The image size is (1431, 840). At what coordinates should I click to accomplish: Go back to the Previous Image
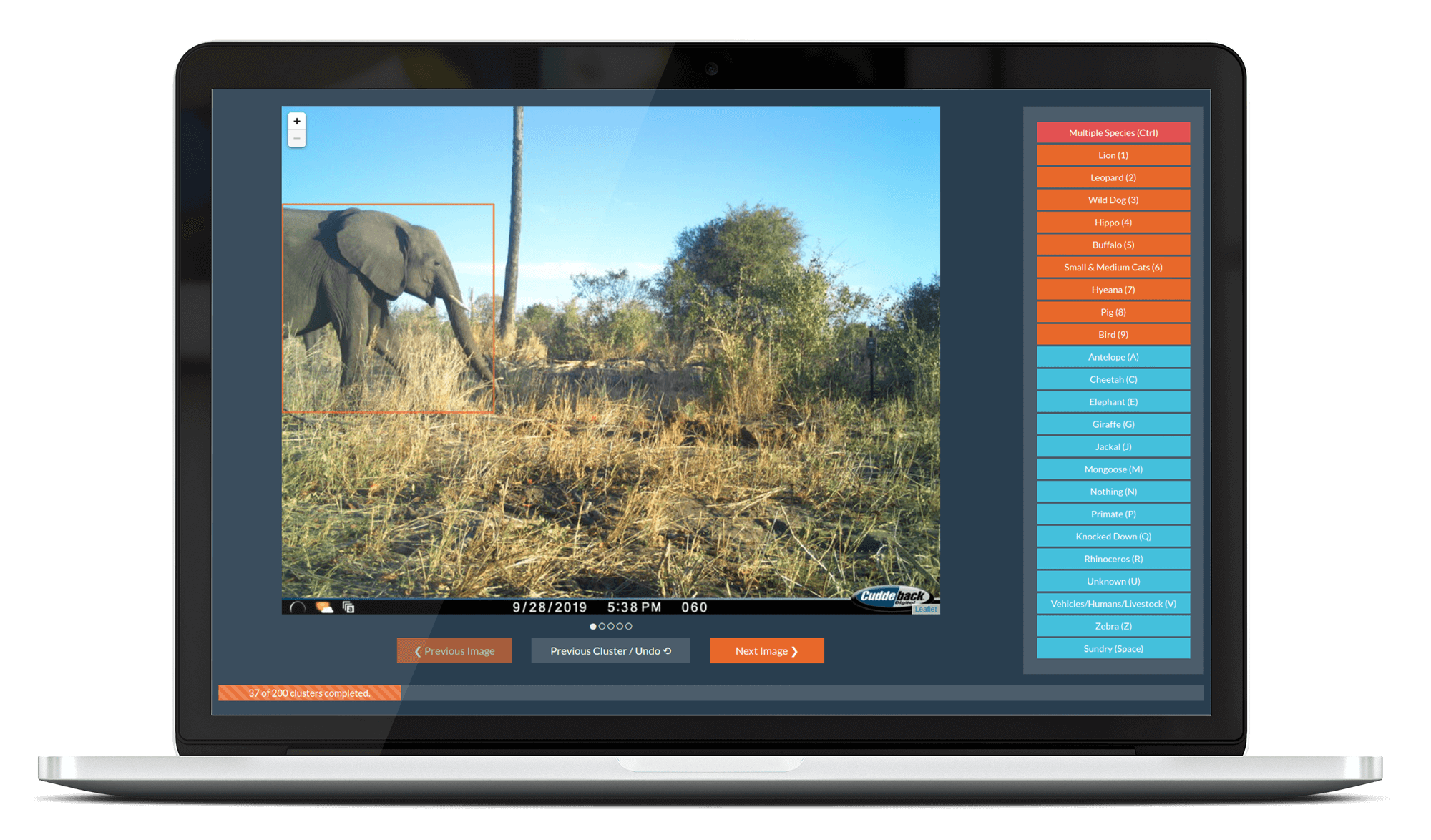(454, 651)
